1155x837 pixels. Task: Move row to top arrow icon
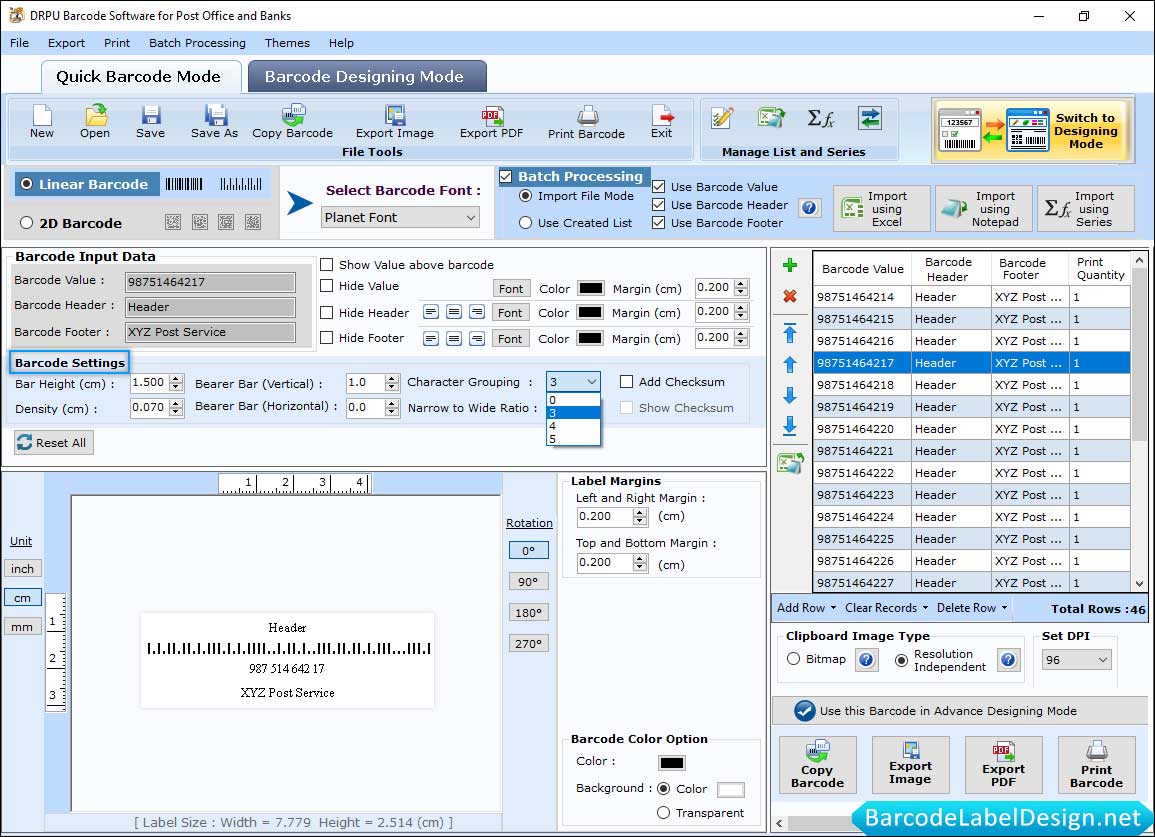click(790, 333)
